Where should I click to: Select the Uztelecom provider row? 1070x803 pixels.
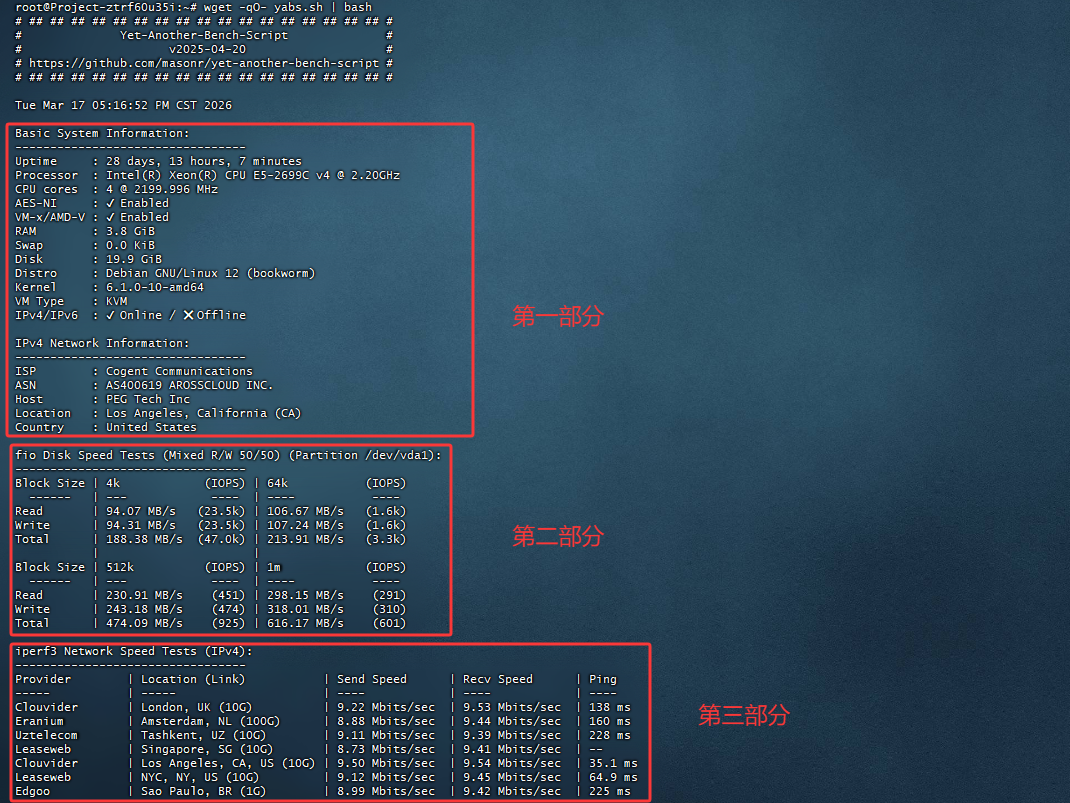[x=46, y=735]
